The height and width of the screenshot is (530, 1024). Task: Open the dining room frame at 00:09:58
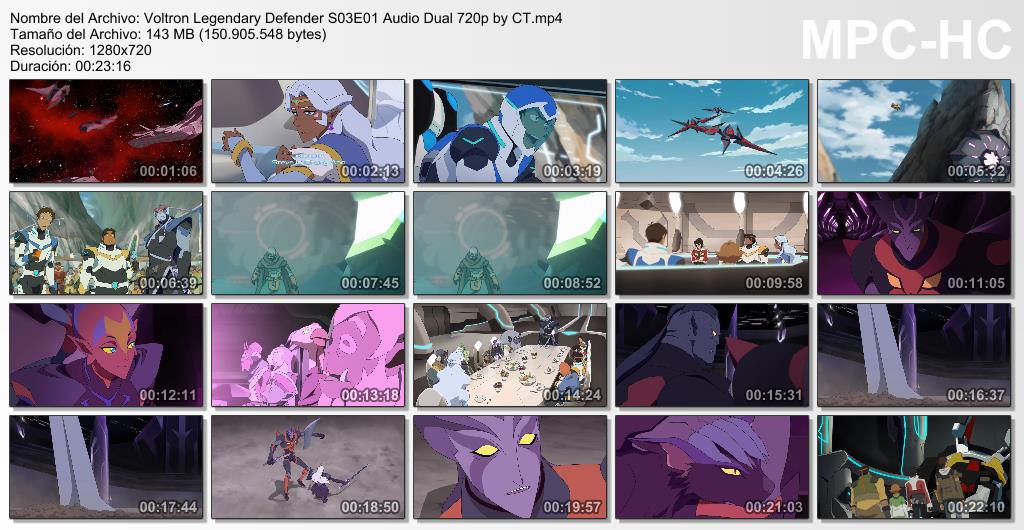point(712,243)
